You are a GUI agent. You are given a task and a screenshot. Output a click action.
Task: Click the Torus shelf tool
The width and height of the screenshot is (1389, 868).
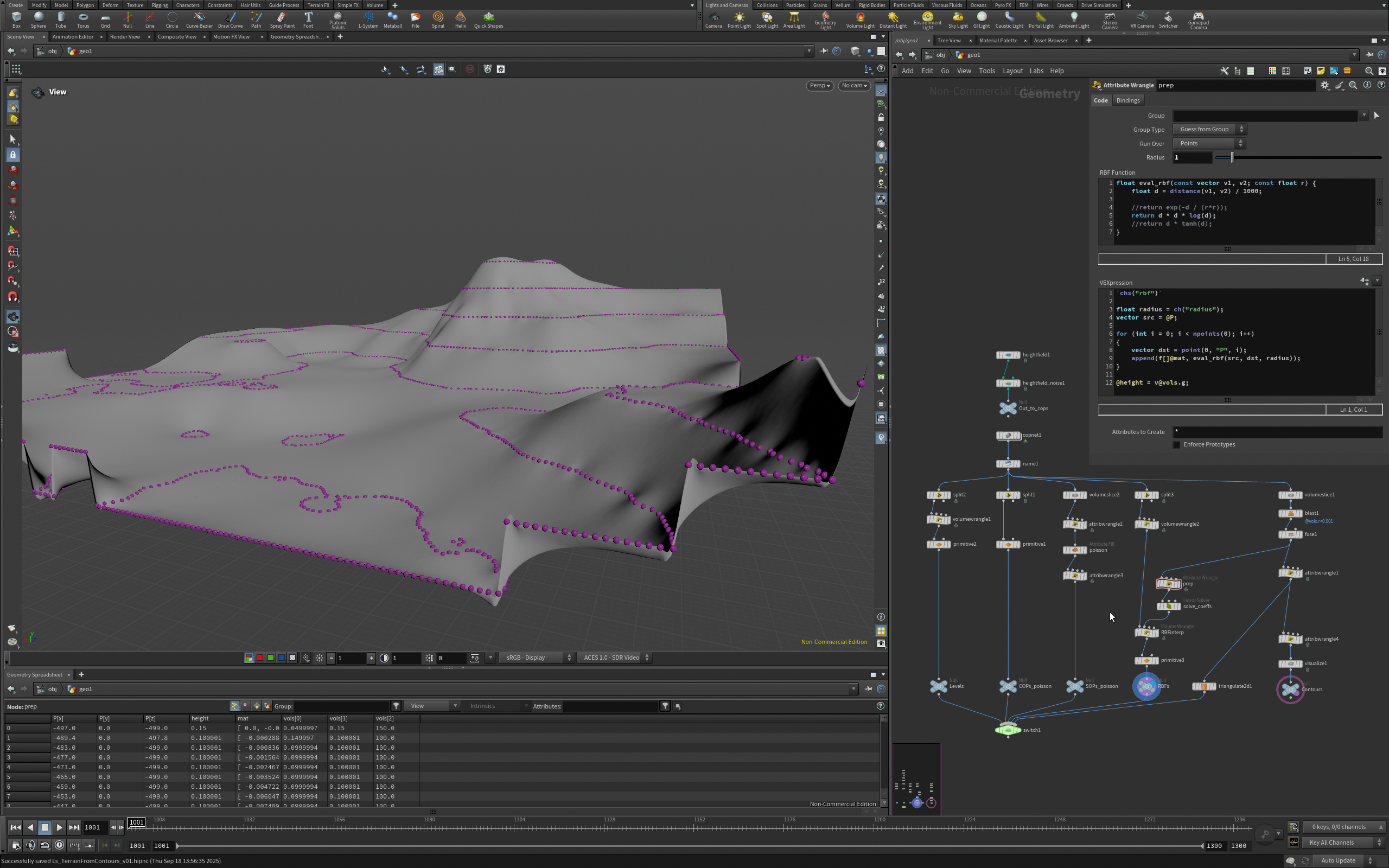point(82,19)
